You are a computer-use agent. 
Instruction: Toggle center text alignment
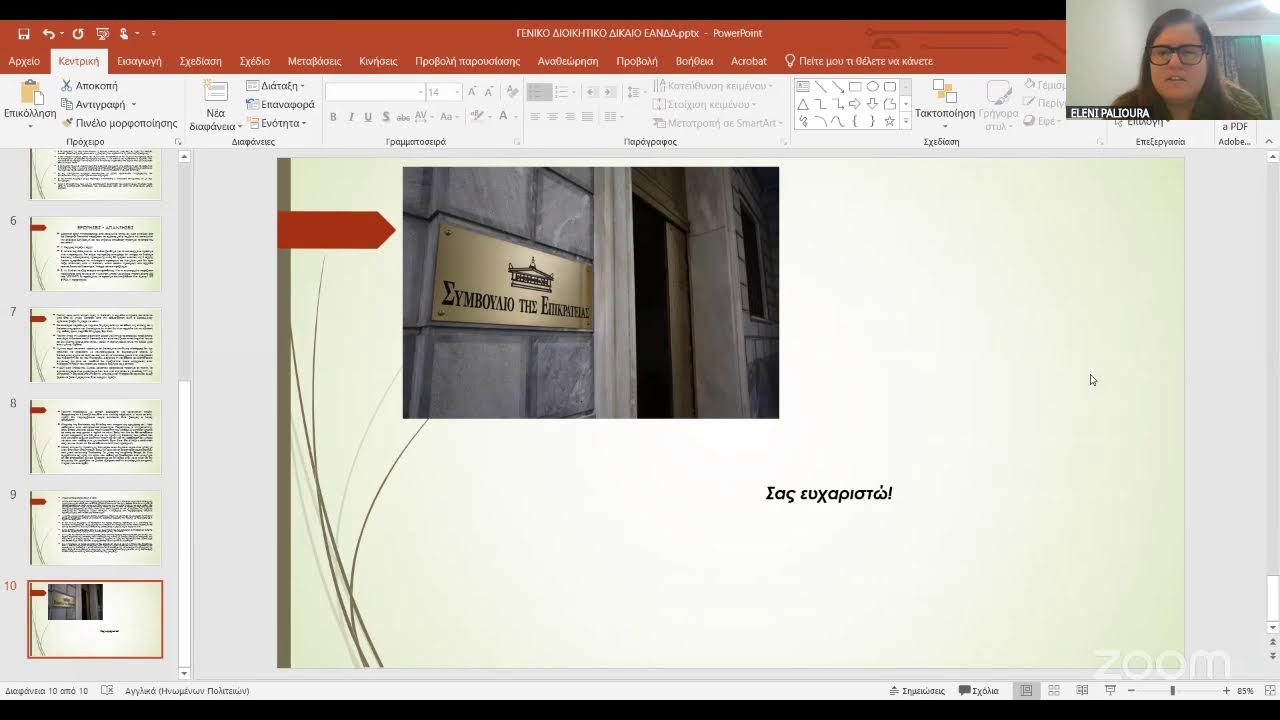point(552,117)
